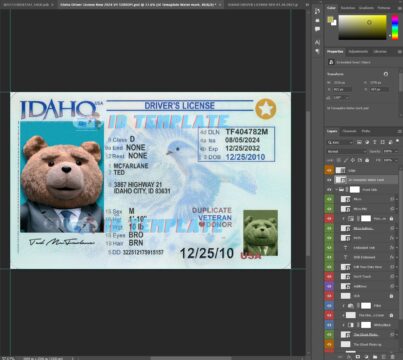Toggle visibility of the USA layer

coord(329,296)
